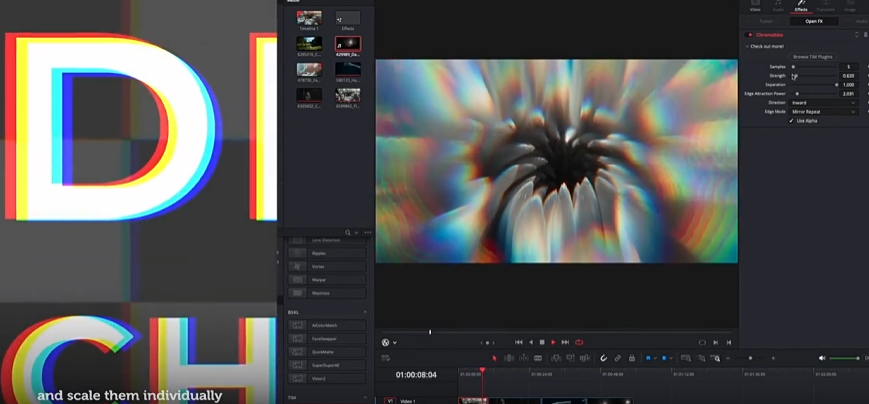This screenshot has width=869, height=404.
Task: Click the red Play button
Action: [x=553, y=342]
